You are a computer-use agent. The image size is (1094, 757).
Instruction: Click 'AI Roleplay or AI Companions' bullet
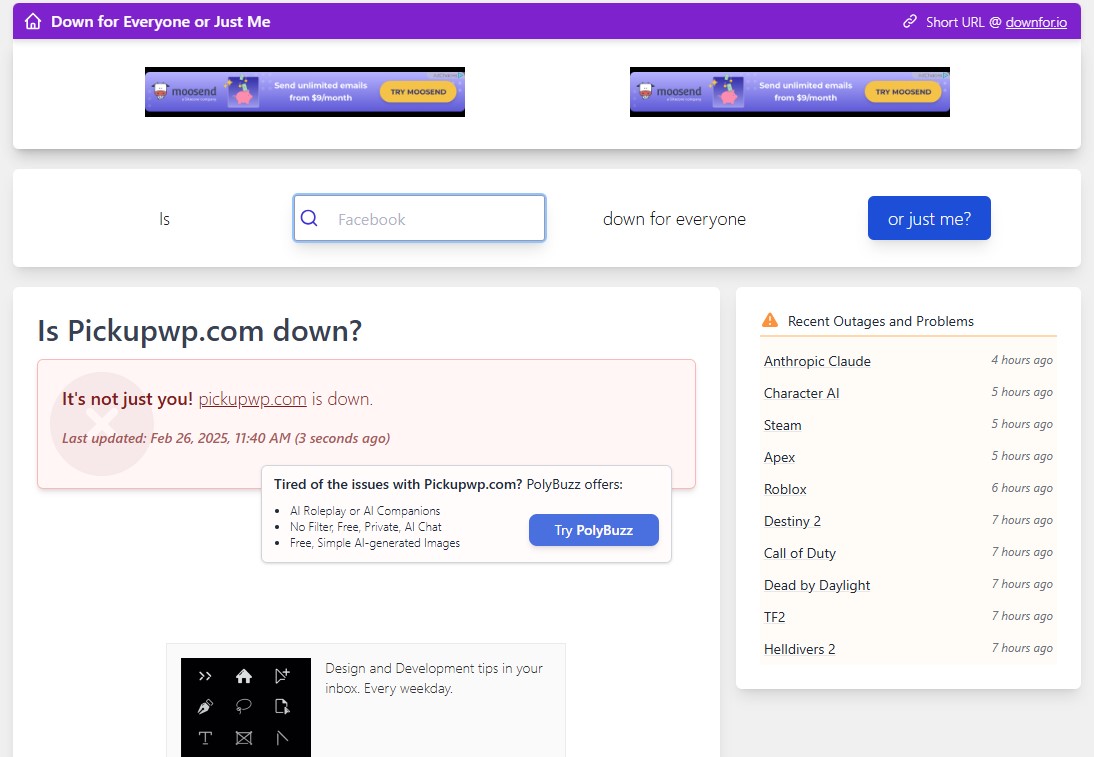(365, 511)
